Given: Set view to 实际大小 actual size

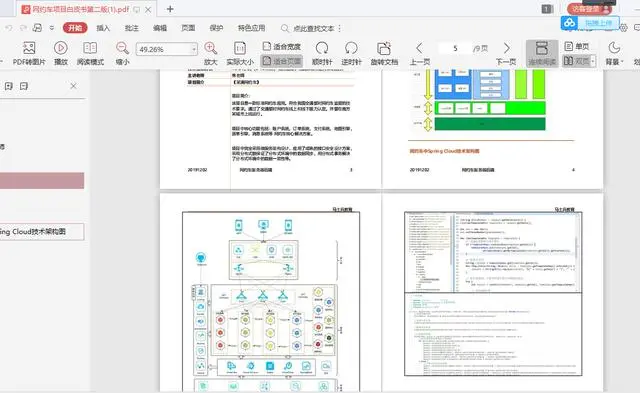Looking at the screenshot, I should [x=240, y=53].
